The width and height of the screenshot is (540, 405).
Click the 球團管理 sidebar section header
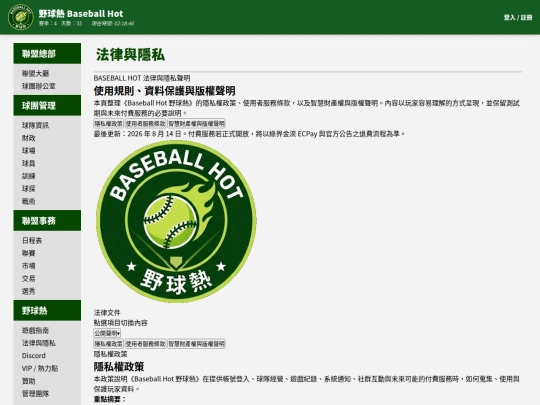point(47,105)
